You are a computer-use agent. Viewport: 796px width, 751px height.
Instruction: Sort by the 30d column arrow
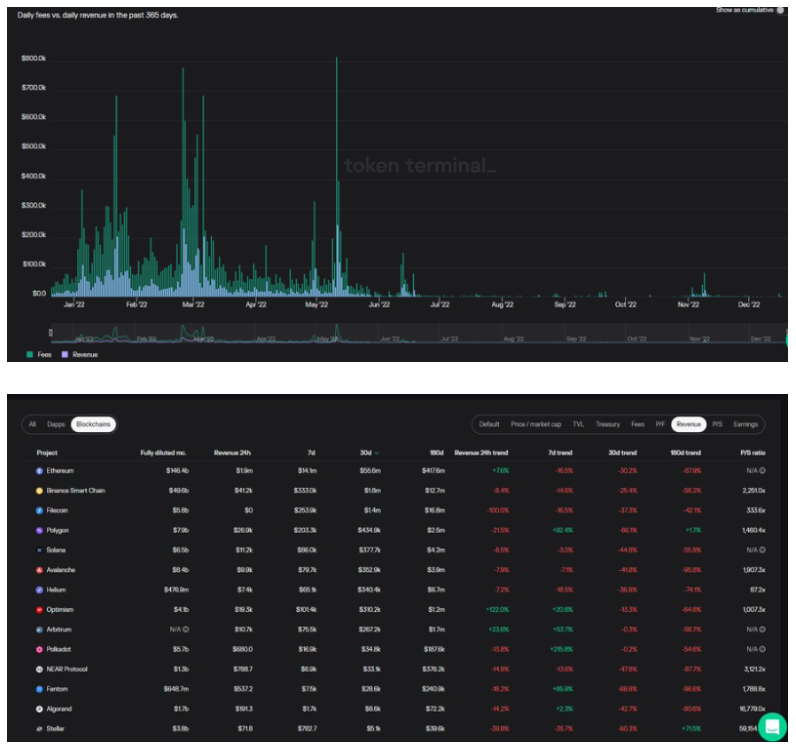(x=377, y=453)
